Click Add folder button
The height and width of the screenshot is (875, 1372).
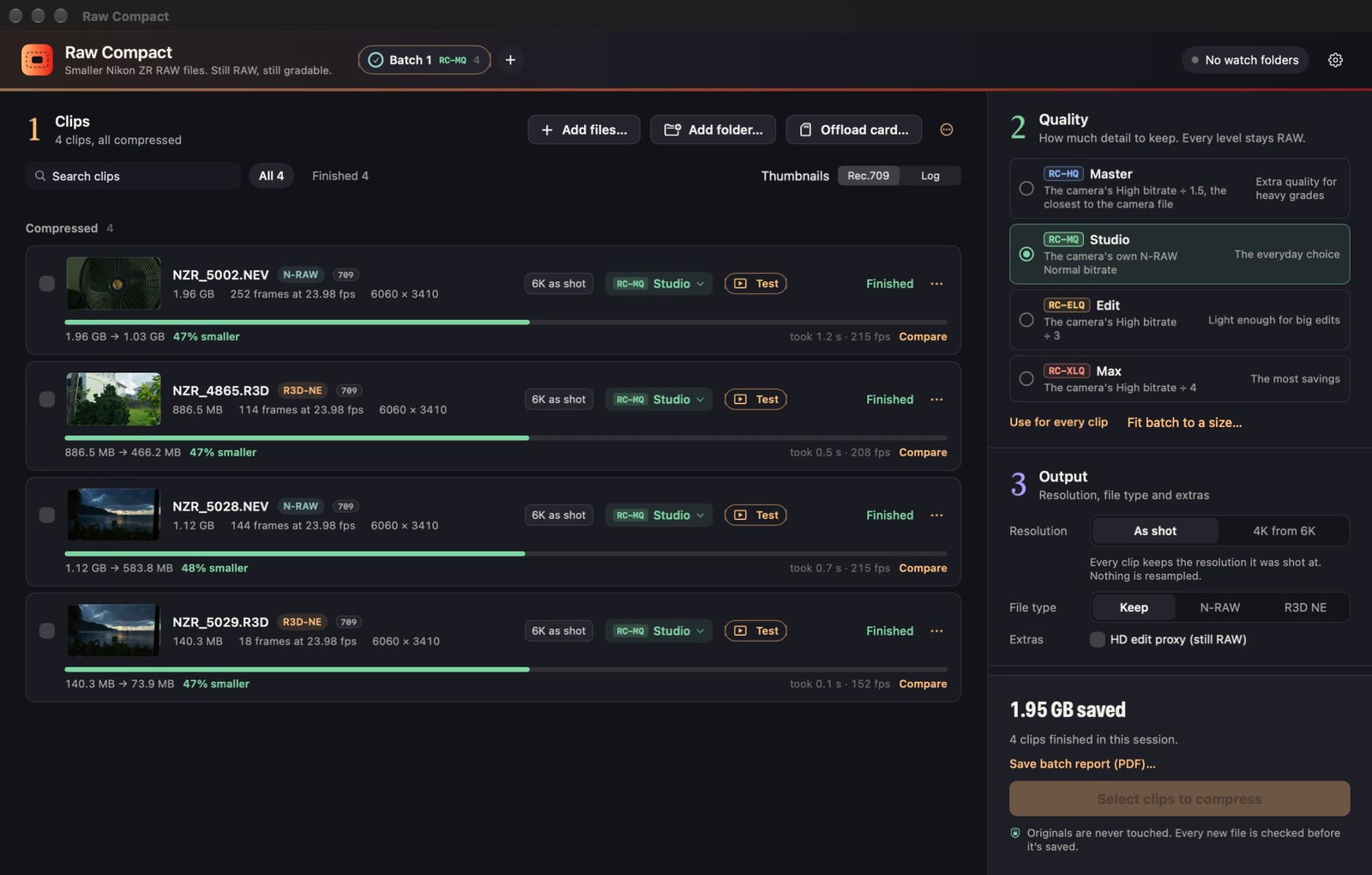point(713,130)
